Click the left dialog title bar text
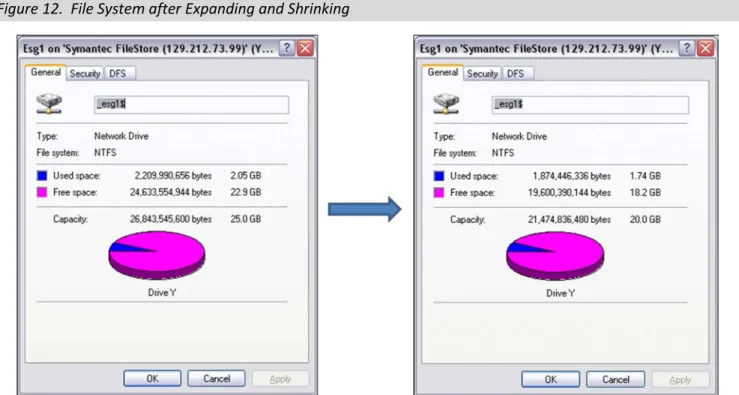The width and height of the screenshot is (739, 395). [148, 49]
